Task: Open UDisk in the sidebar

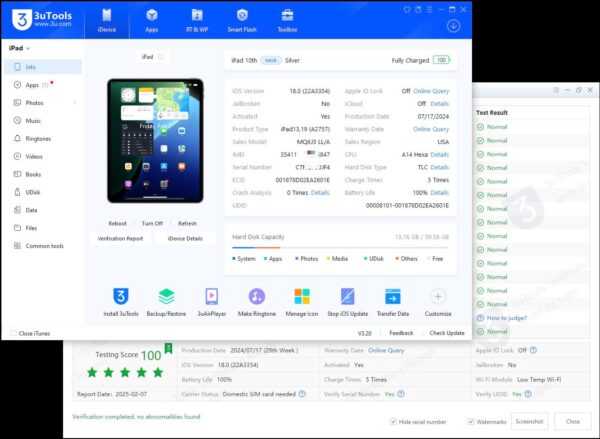Action: click(x=43, y=192)
